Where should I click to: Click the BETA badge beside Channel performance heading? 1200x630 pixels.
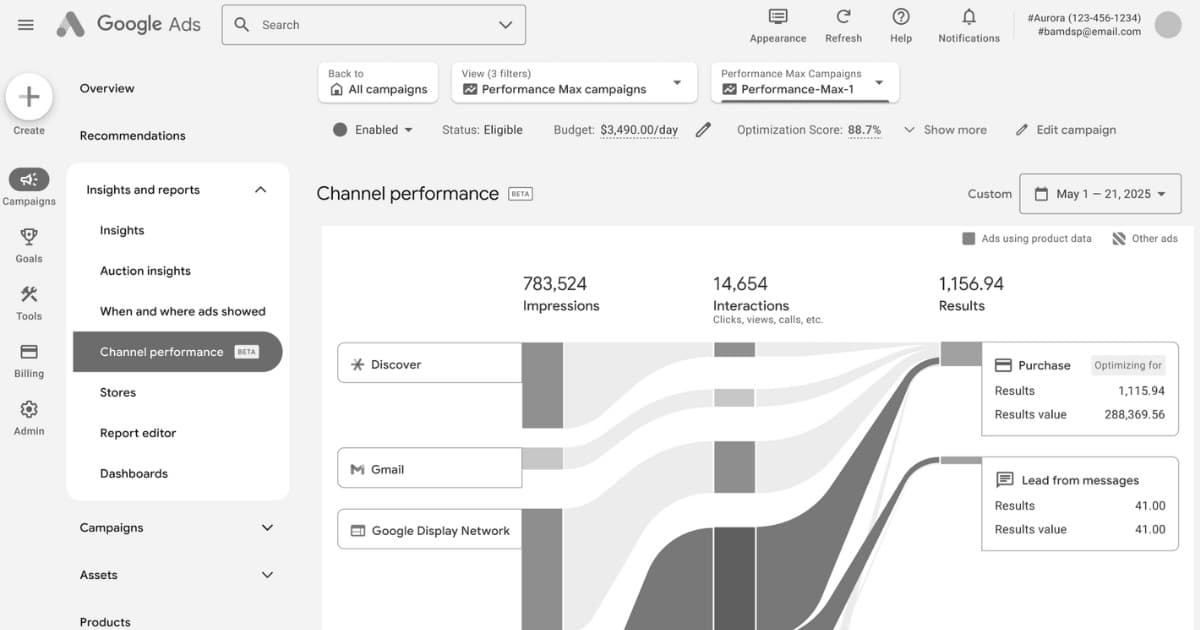point(520,194)
